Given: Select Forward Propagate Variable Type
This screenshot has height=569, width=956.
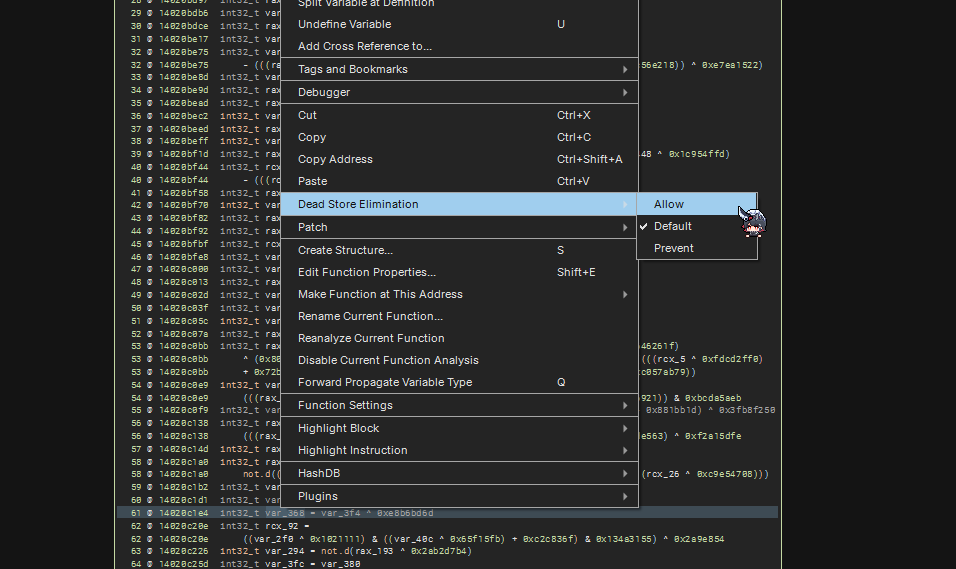Looking at the screenshot, I should (x=385, y=382).
